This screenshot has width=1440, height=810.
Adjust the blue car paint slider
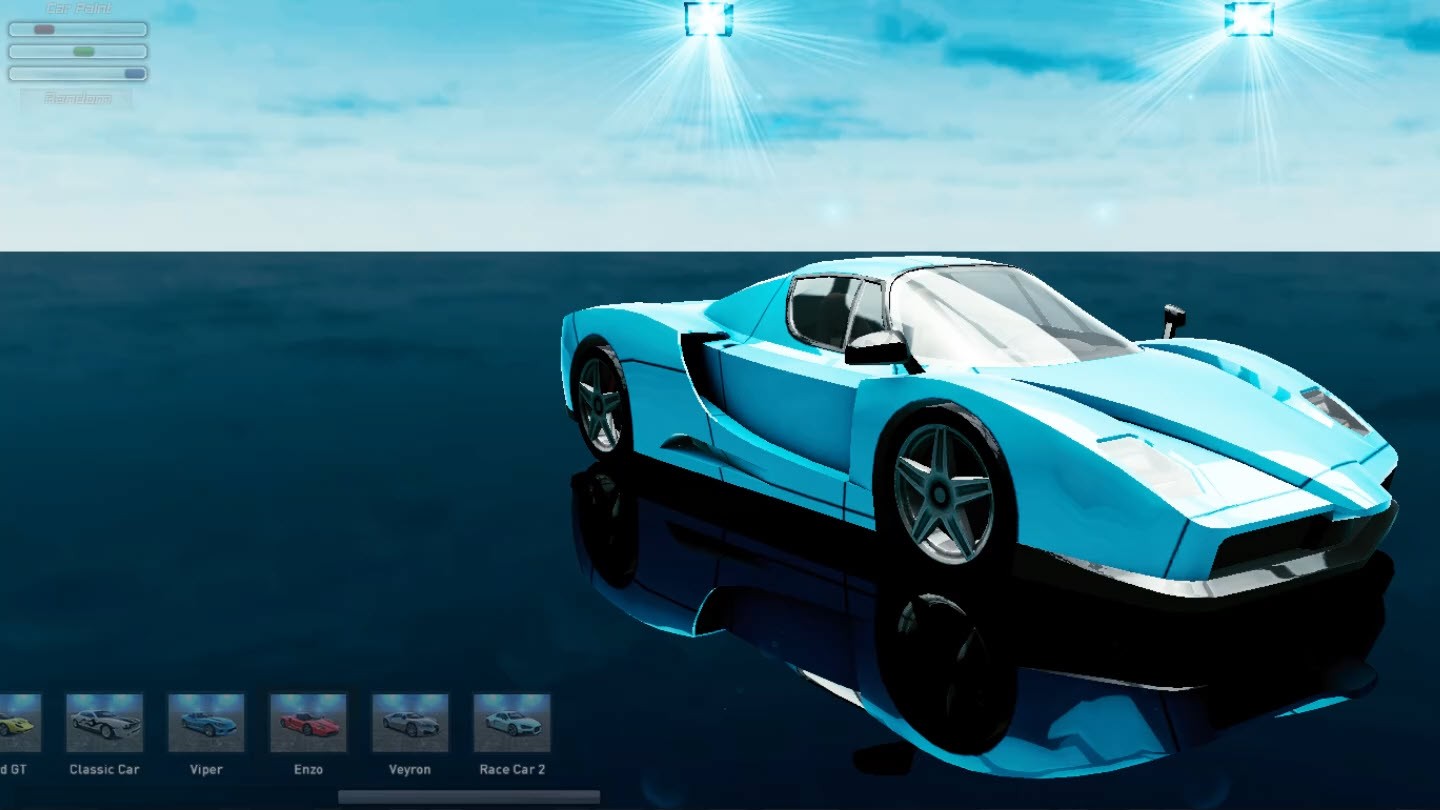pos(78,74)
